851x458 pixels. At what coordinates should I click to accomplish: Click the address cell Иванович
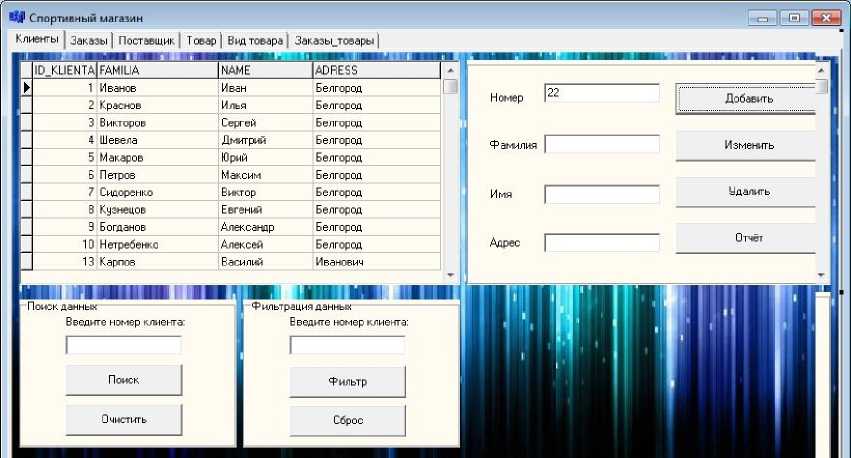tap(377, 262)
